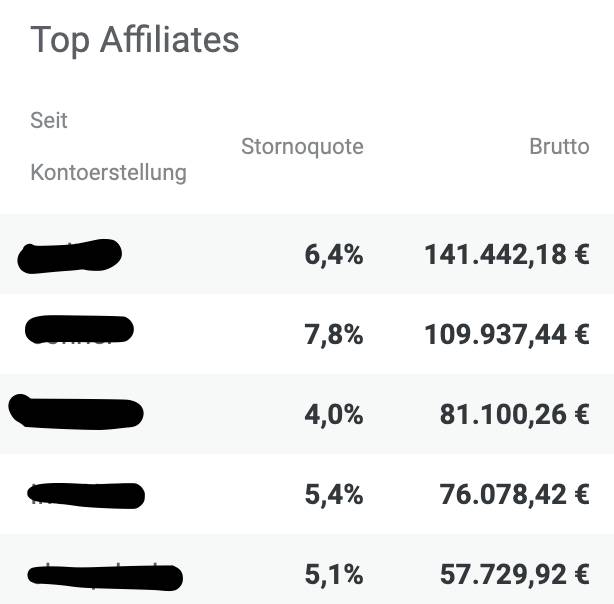
Task: Select the 7,8% Stornoquote value
Action: (x=334, y=335)
